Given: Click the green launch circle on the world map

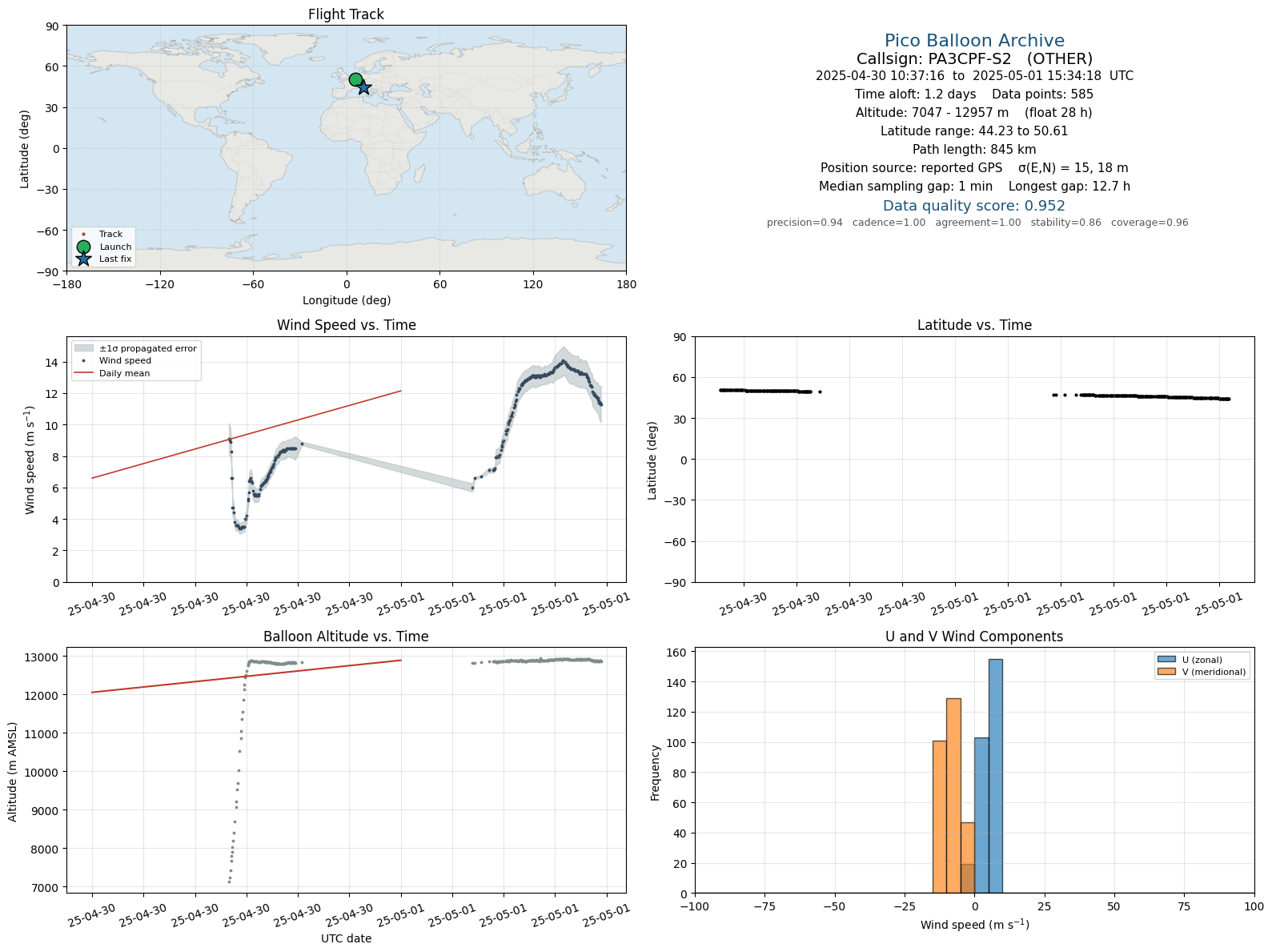Looking at the screenshot, I should pyautogui.click(x=355, y=79).
